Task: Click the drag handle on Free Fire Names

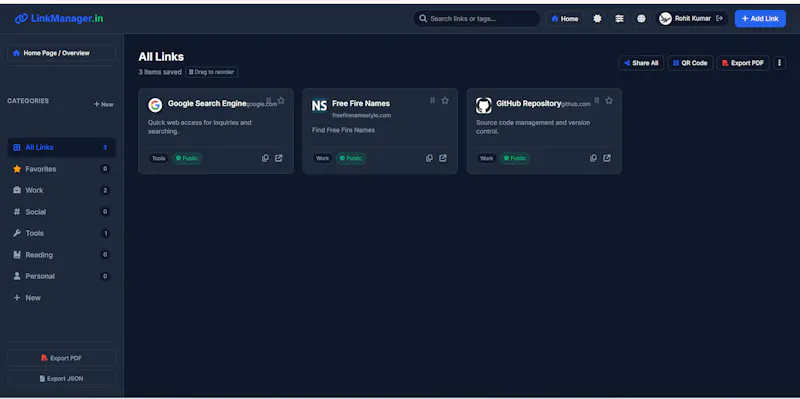Action: [x=433, y=101]
